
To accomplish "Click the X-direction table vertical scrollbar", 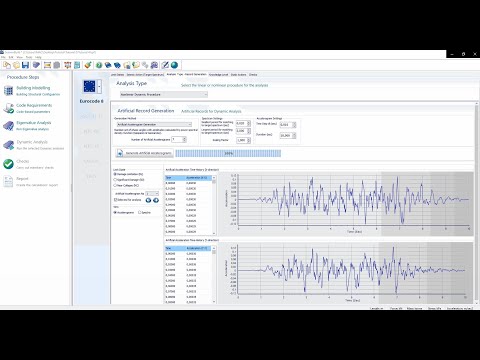I will click(x=214, y=205).
